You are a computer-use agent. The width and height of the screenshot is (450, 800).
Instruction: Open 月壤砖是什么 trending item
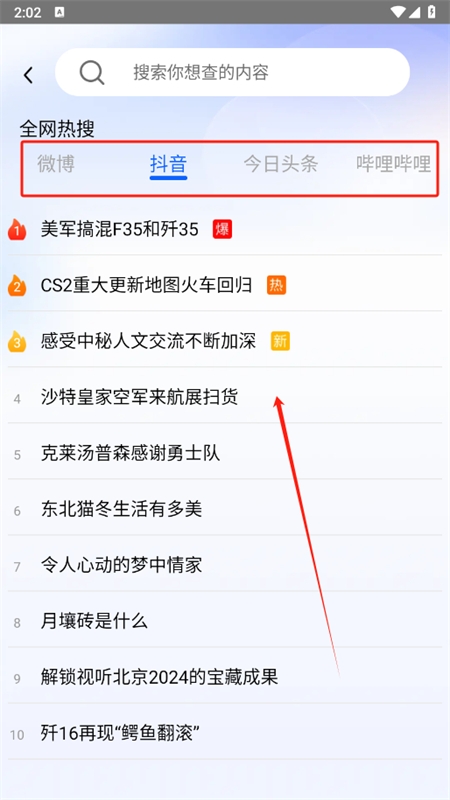point(225,621)
